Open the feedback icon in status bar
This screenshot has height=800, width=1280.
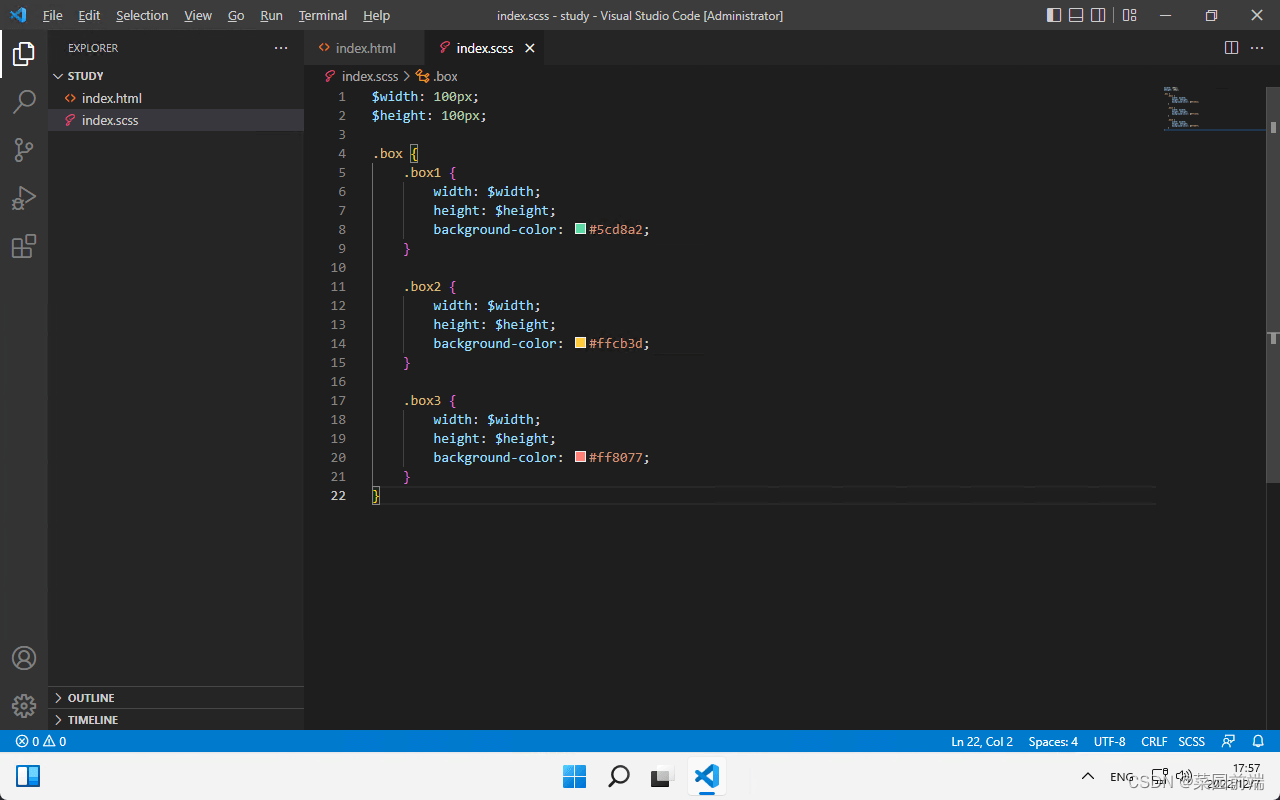1228,741
